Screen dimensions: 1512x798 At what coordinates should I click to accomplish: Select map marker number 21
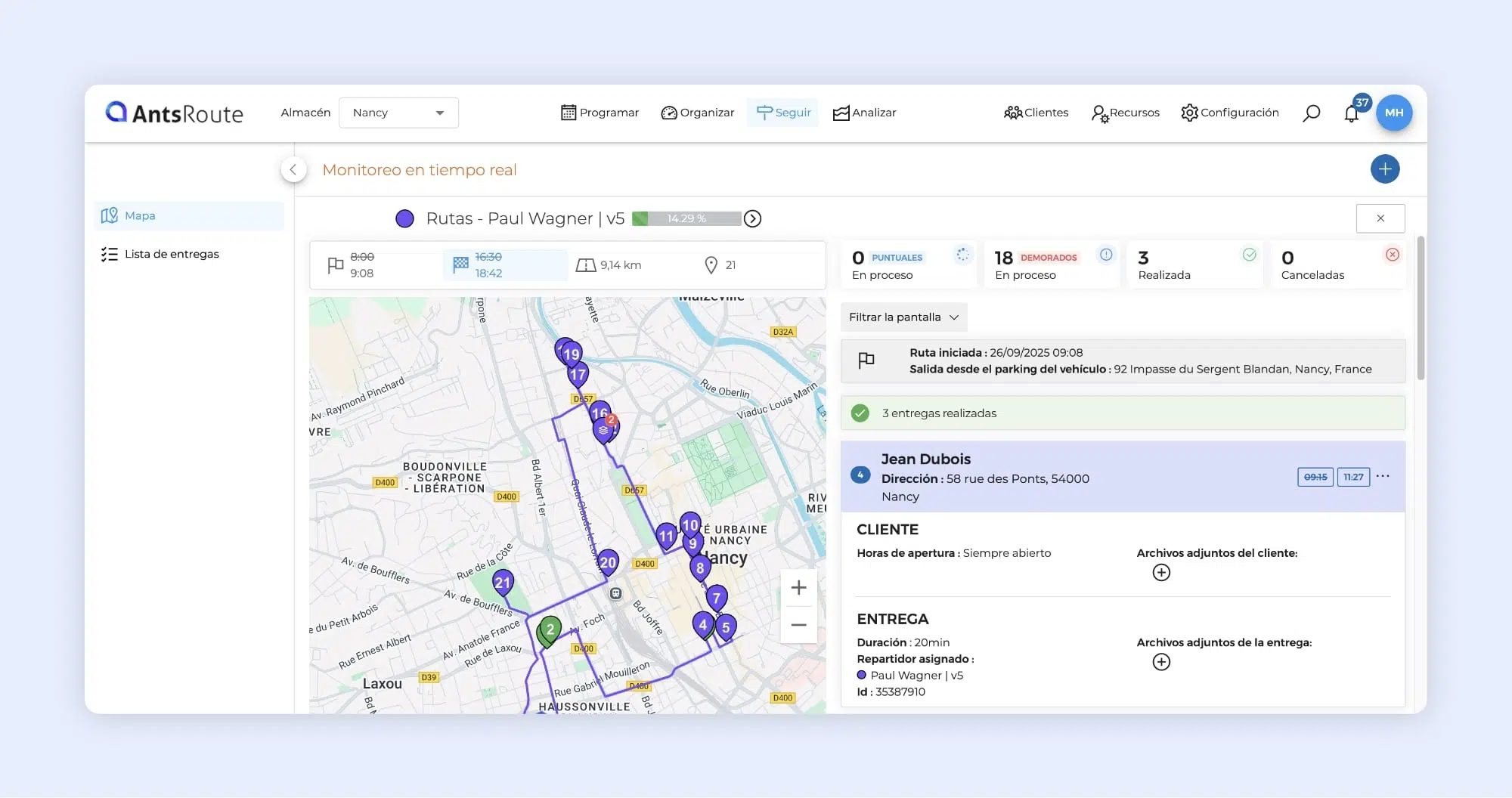click(503, 582)
